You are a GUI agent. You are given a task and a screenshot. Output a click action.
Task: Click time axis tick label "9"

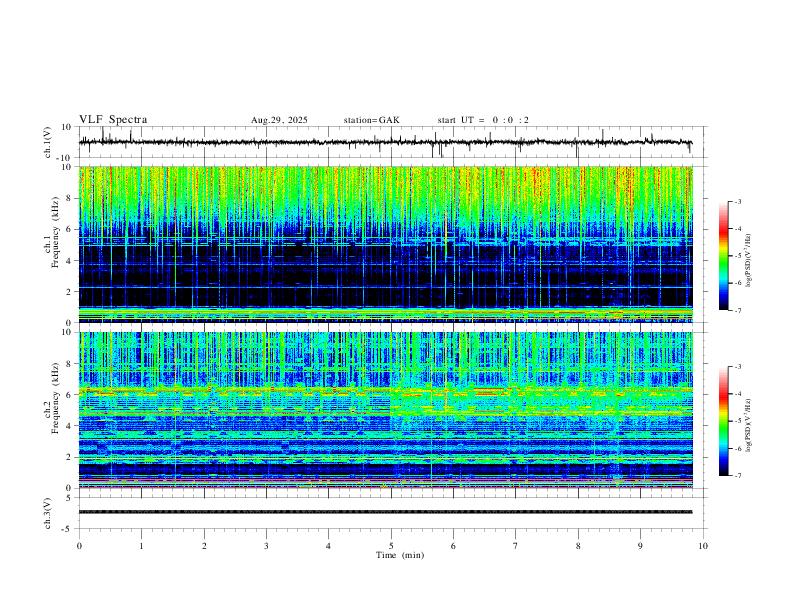640,546
